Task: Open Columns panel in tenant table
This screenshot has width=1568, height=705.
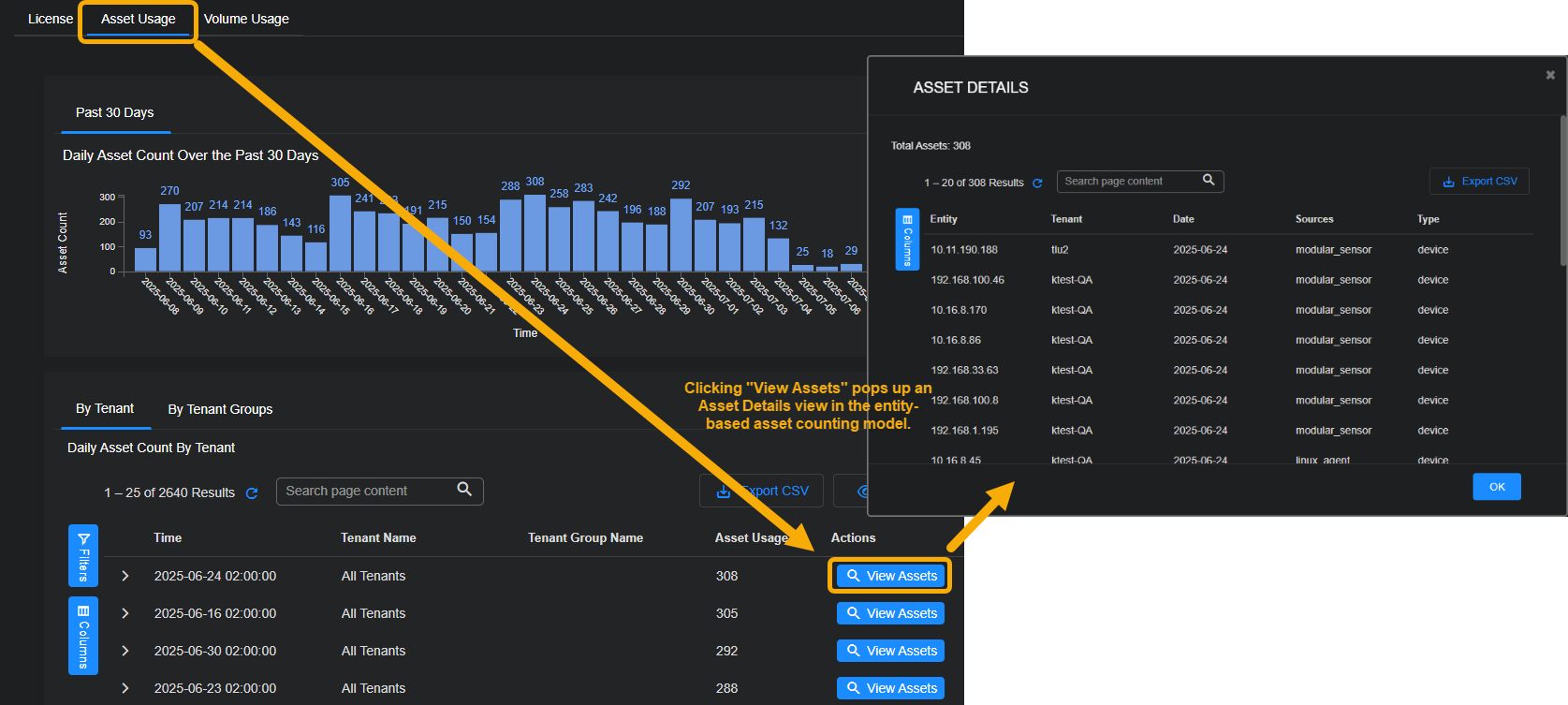Action: point(83,637)
